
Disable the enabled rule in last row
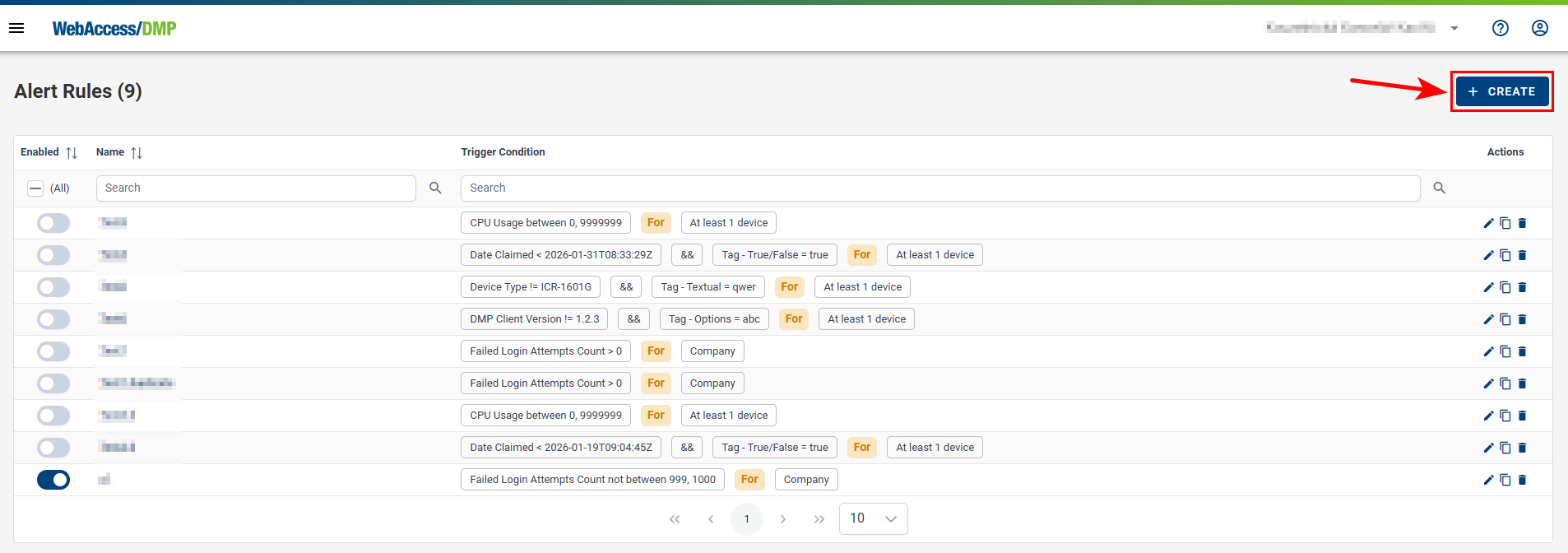[x=53, y=480]
